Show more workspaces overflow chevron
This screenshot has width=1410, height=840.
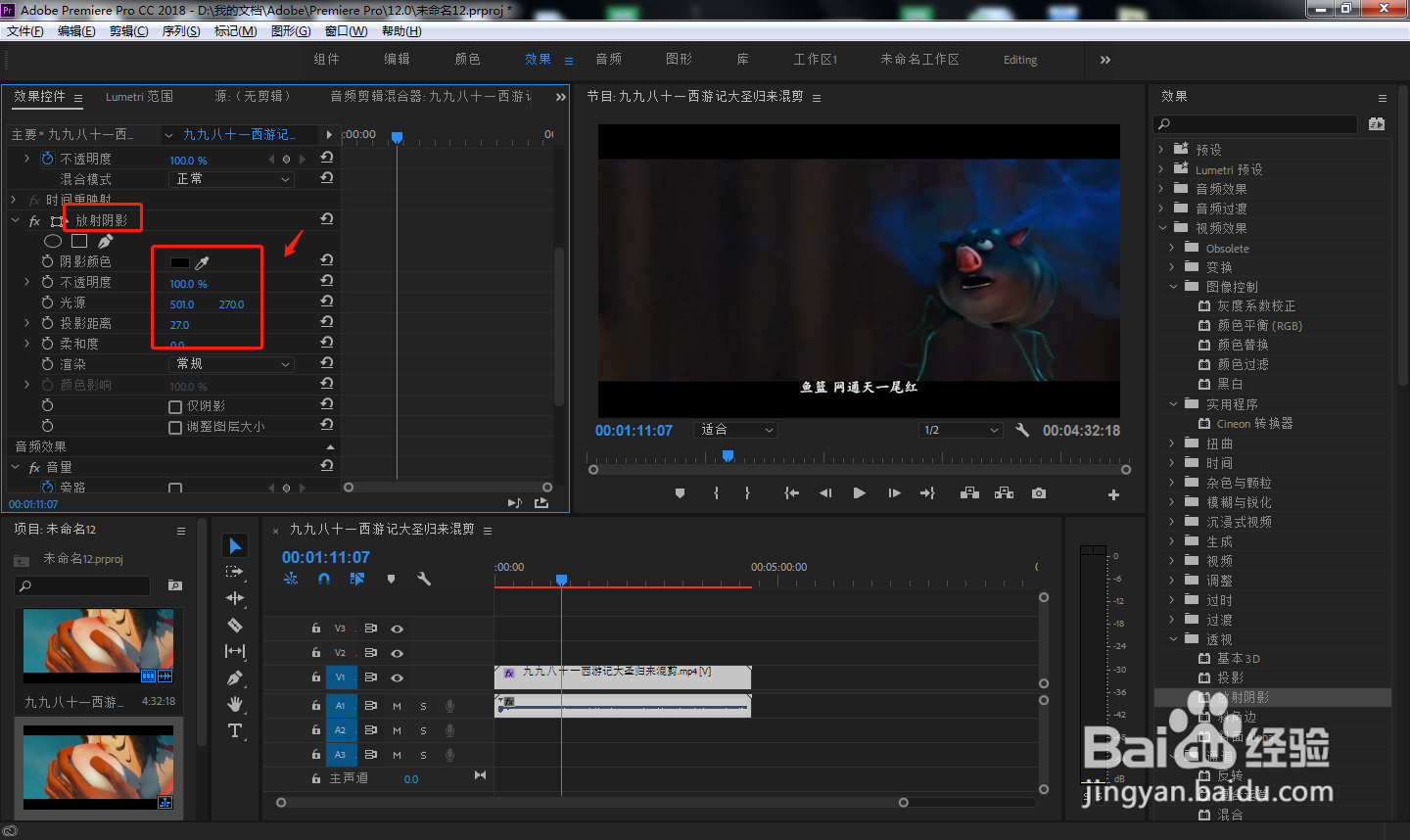click(x=1105, y=60)
